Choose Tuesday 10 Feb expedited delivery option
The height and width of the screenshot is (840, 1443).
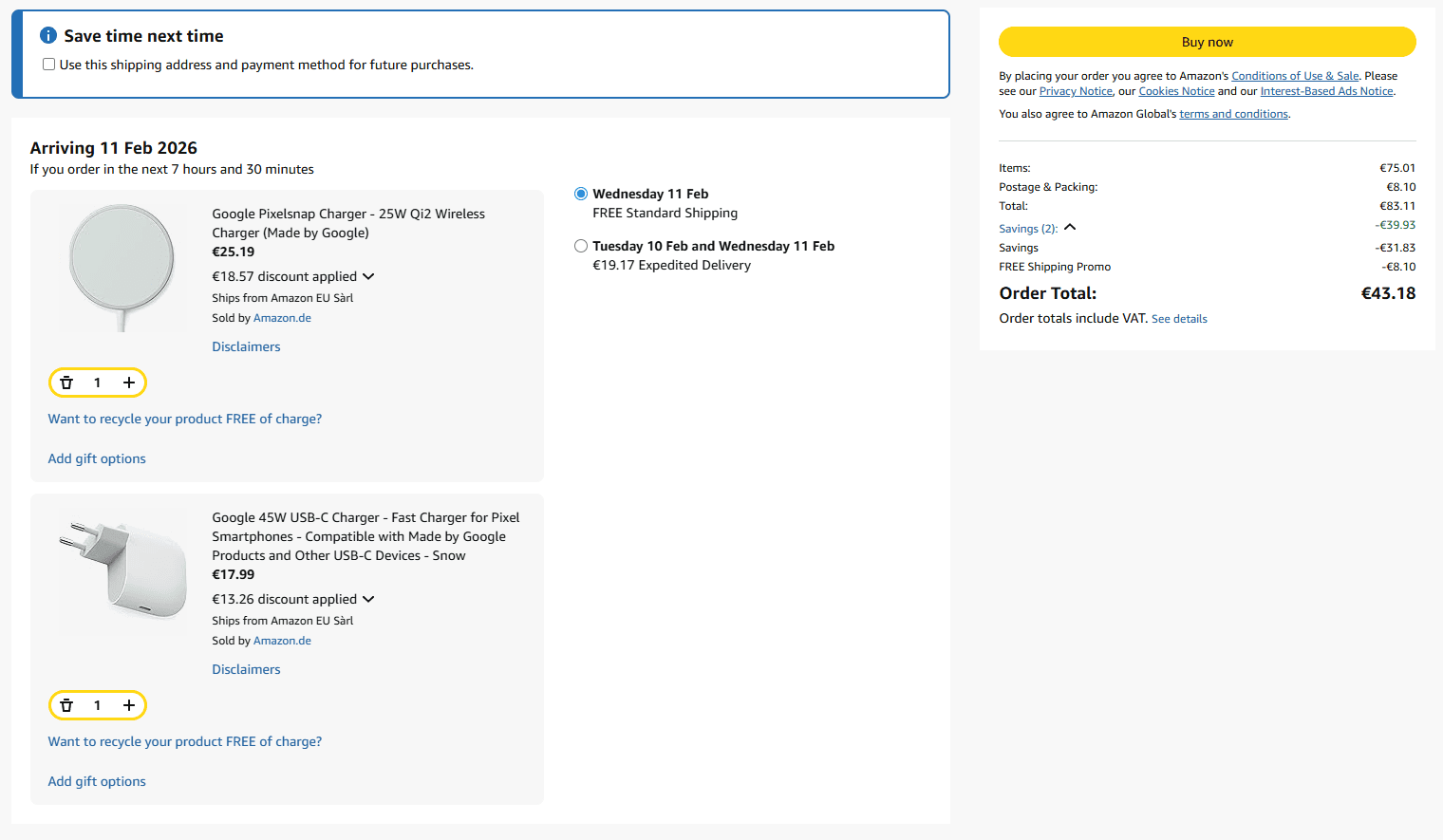tap(581, 246)
